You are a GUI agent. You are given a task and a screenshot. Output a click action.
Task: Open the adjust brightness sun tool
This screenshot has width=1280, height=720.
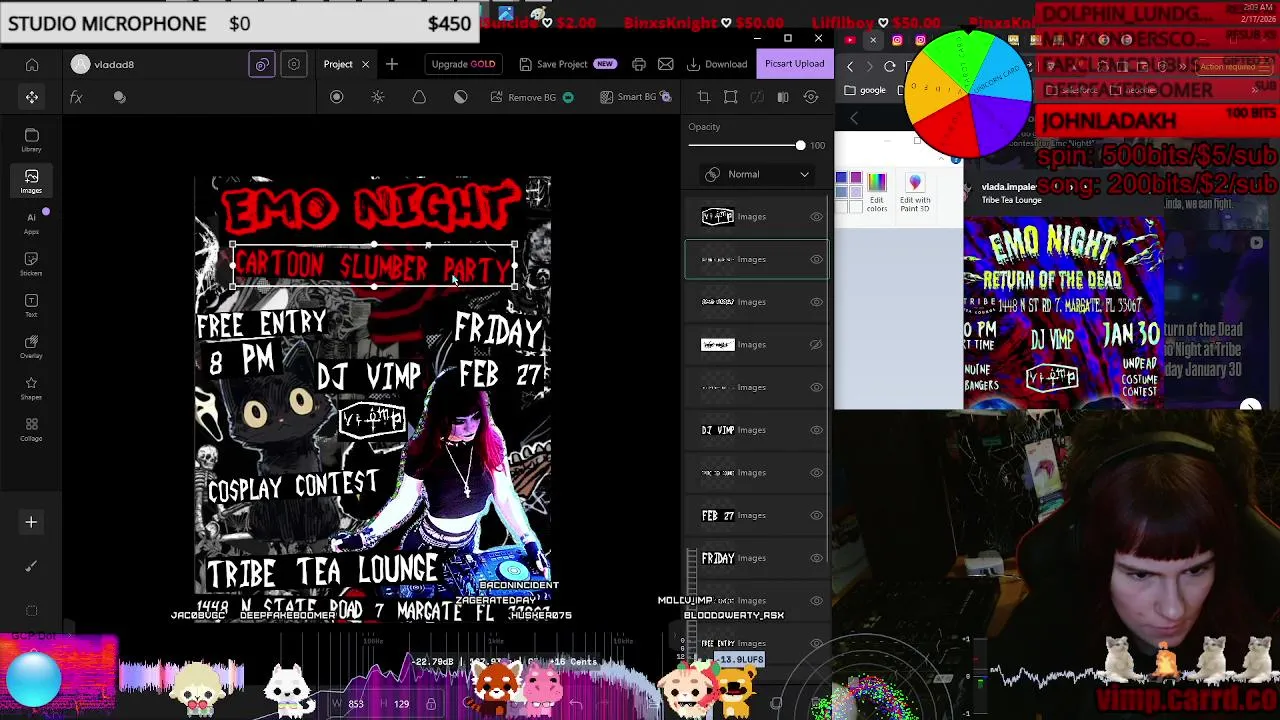pos(378,97)
